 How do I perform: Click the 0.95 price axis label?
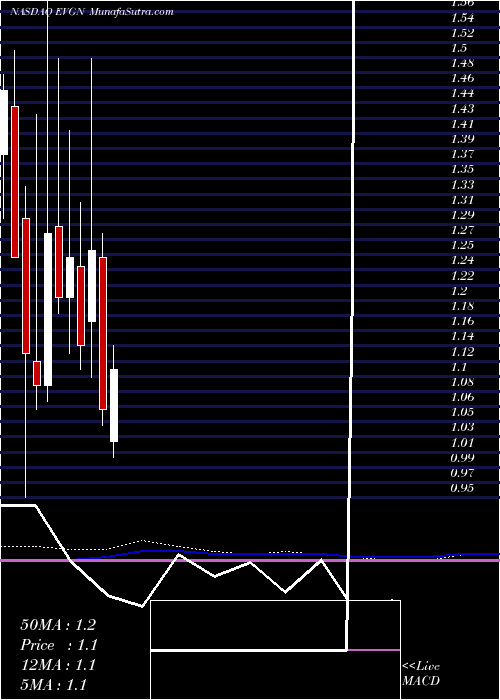click(462, 488)
